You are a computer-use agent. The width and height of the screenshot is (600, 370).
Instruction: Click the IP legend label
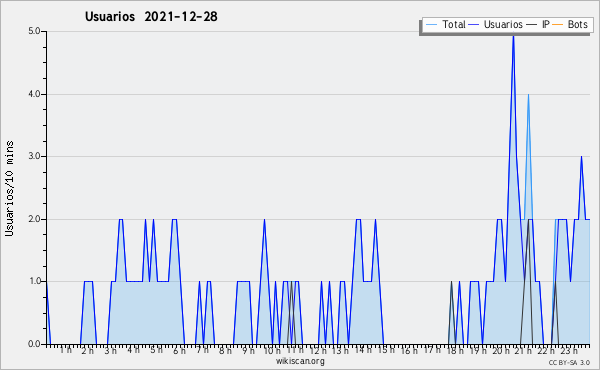point(546,24)
